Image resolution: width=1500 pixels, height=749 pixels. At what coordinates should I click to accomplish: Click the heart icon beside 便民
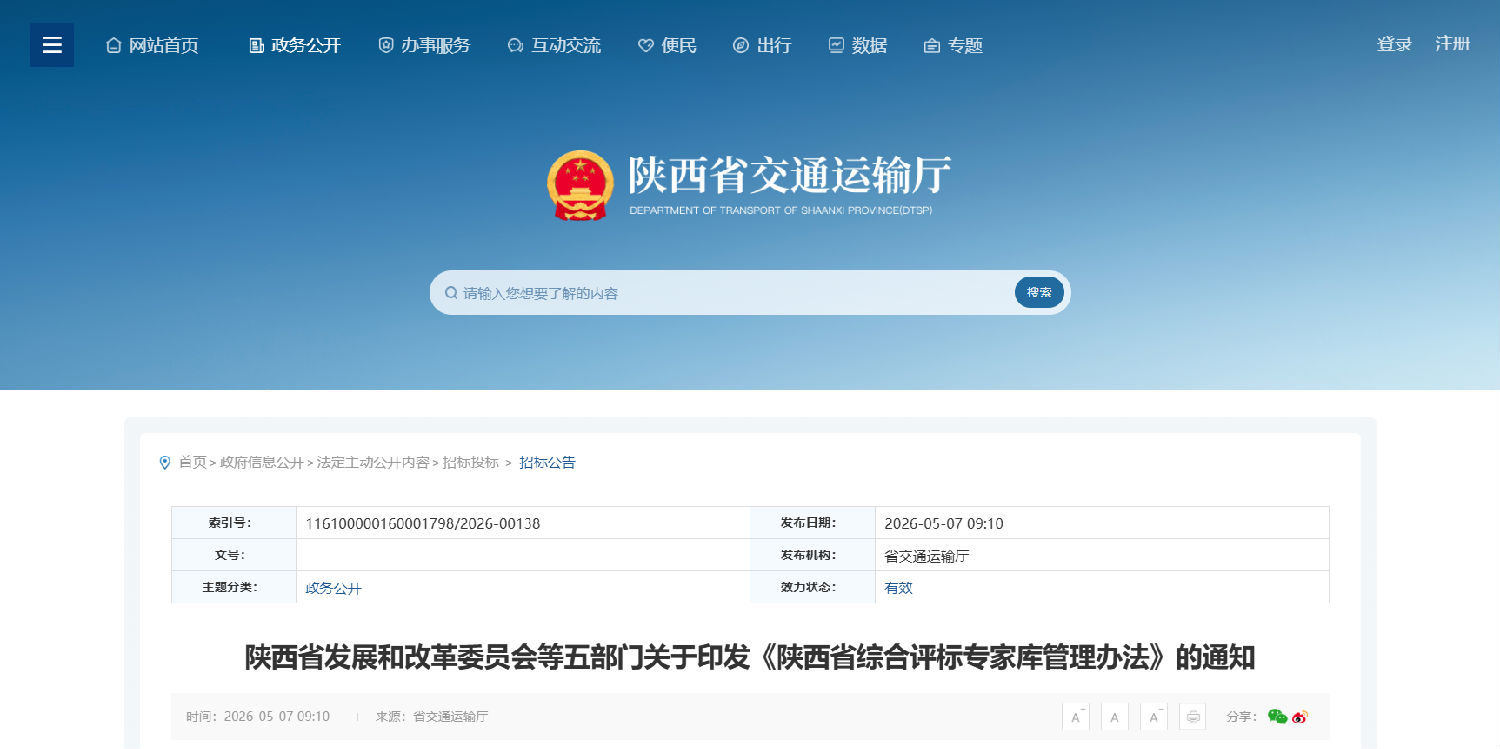pyautogui.click(x=645, y=45)
